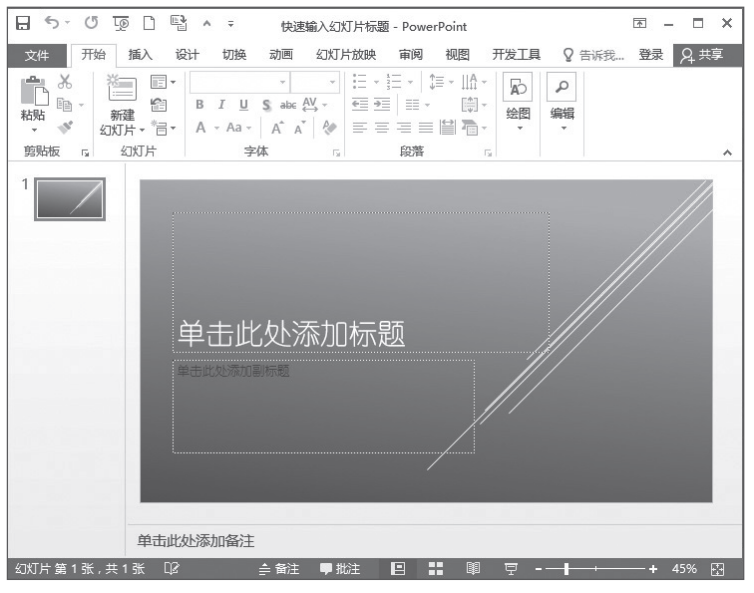Toggle Normal view button in status bar

398,569
